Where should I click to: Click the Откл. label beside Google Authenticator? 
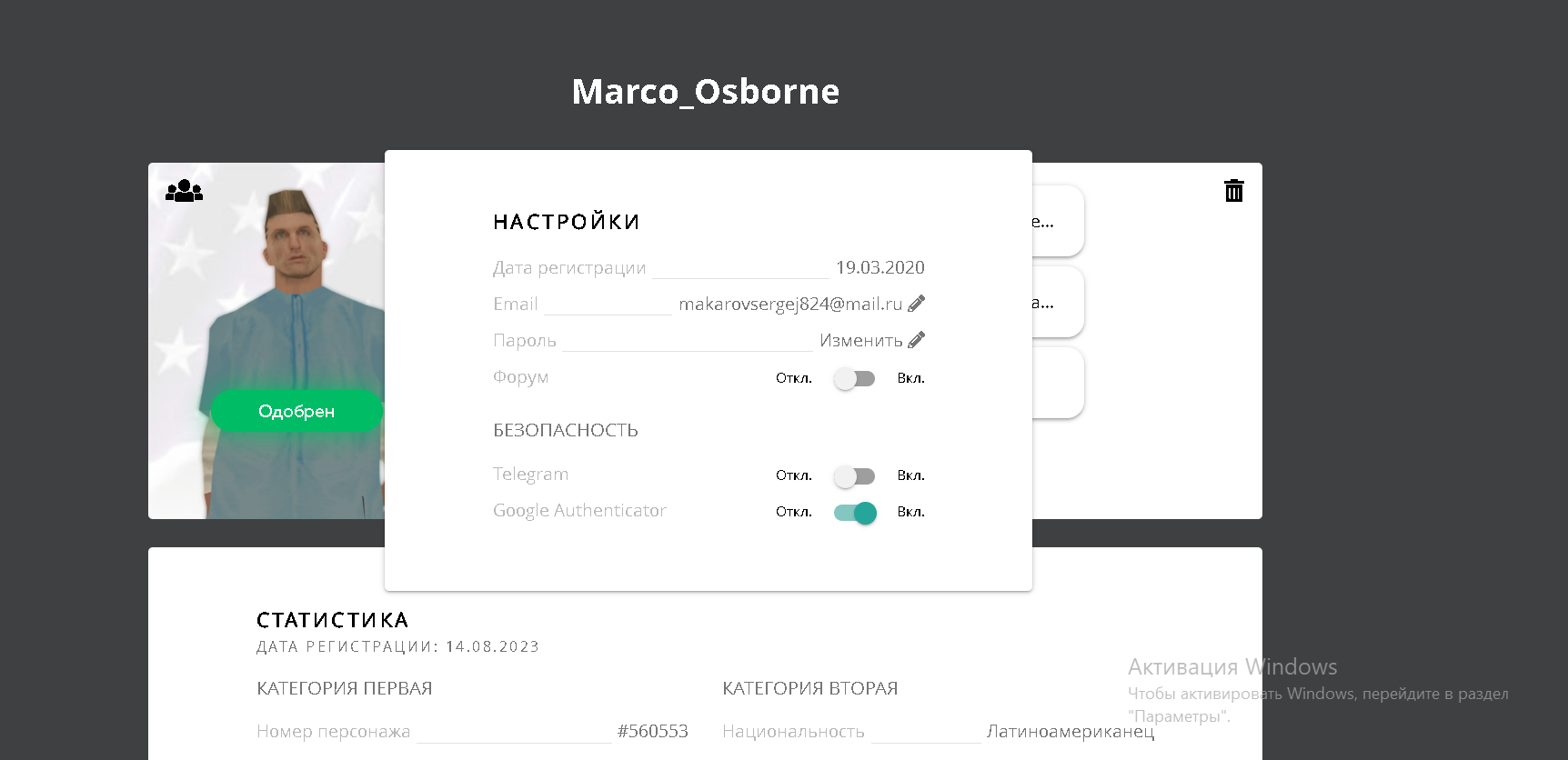tap(794, 512)
